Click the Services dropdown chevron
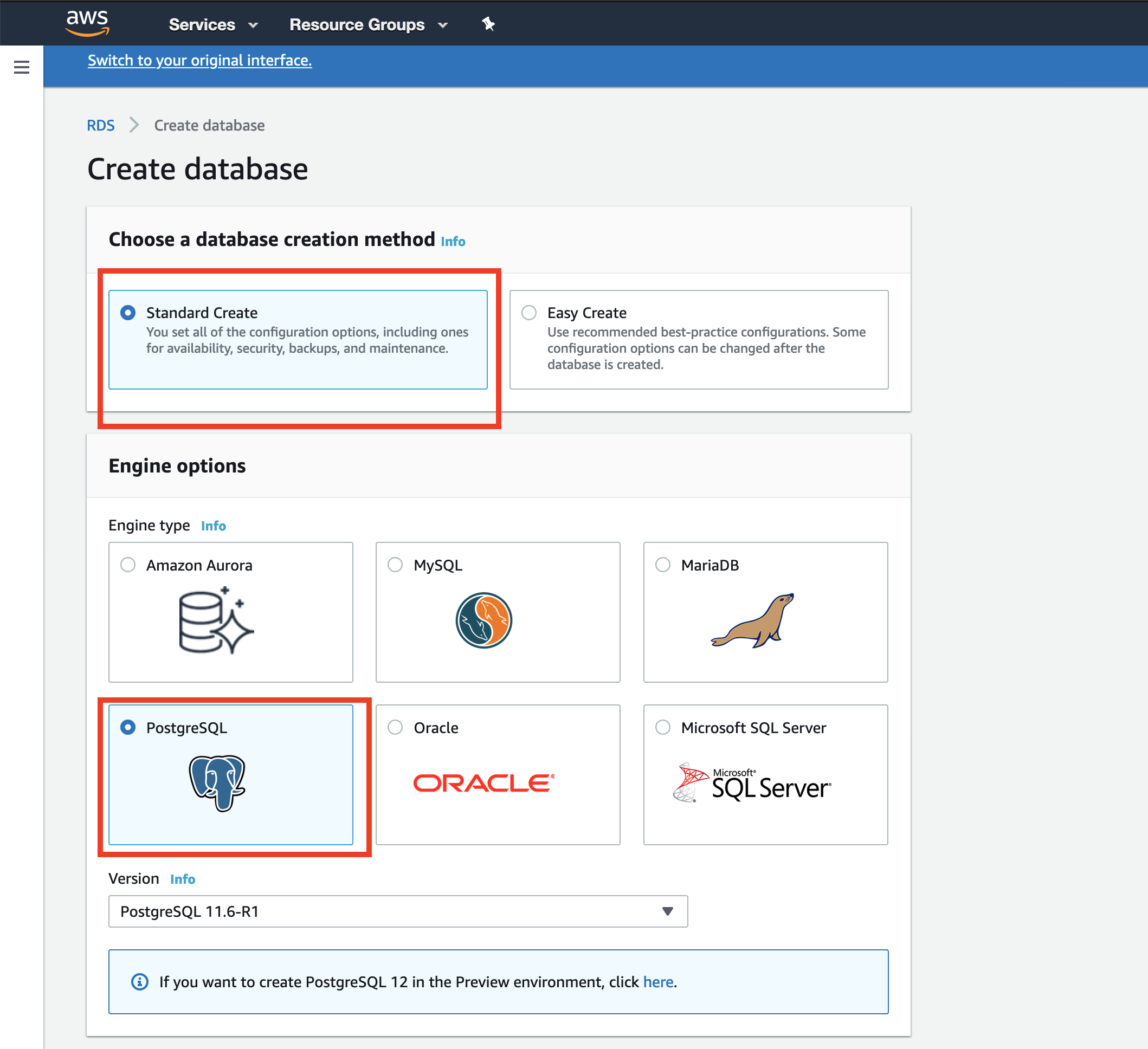This screenshot has width=1148, height=1049. tap(254, 25)
